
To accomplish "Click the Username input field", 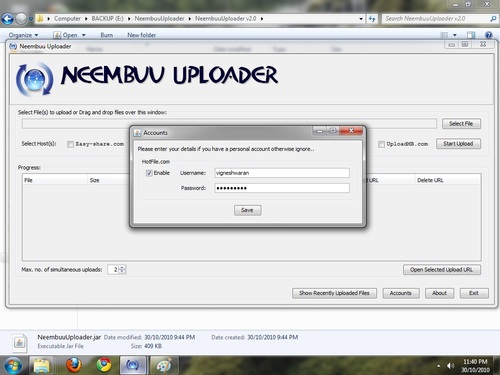I will coord(282,173).
